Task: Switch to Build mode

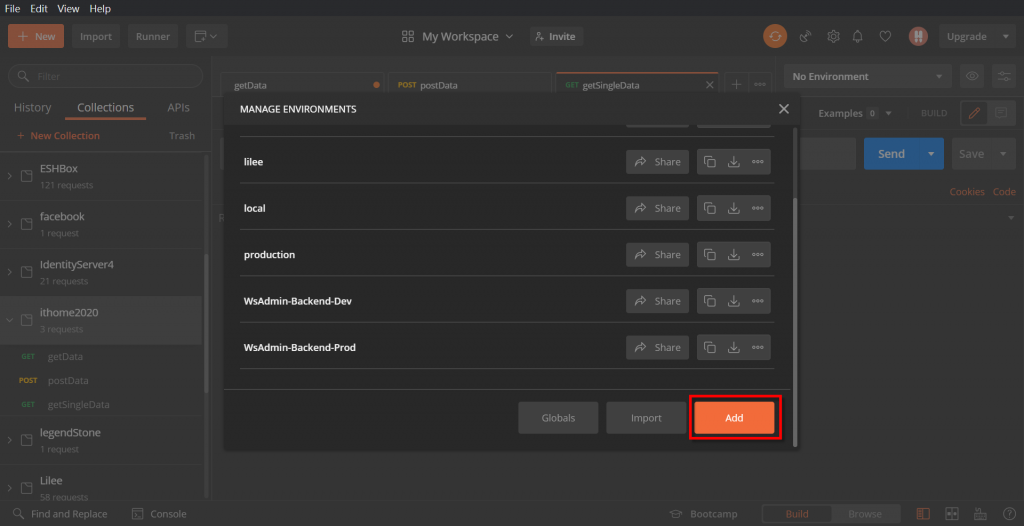Action: tap(797, 514)
